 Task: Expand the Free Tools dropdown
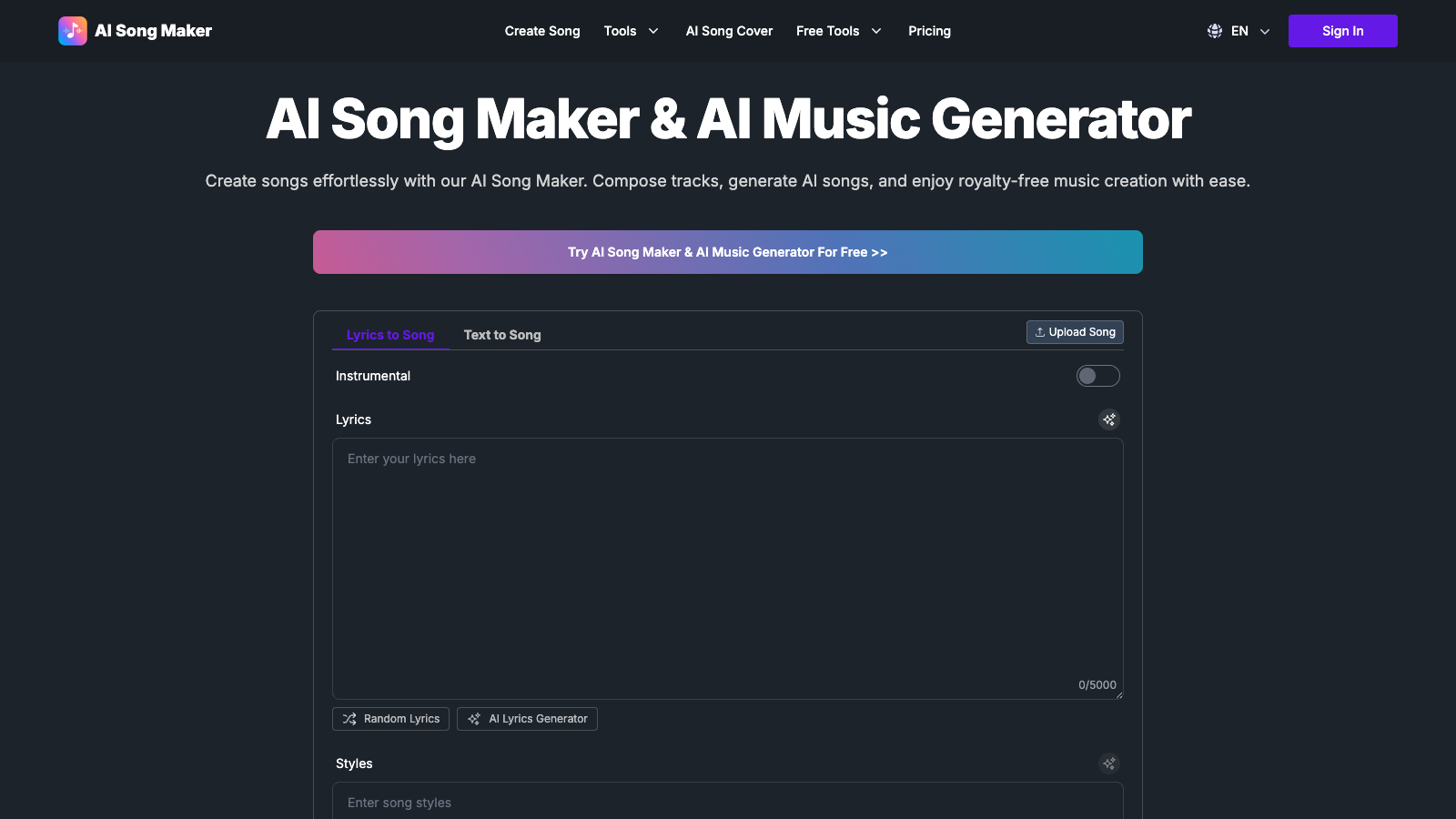838,31
